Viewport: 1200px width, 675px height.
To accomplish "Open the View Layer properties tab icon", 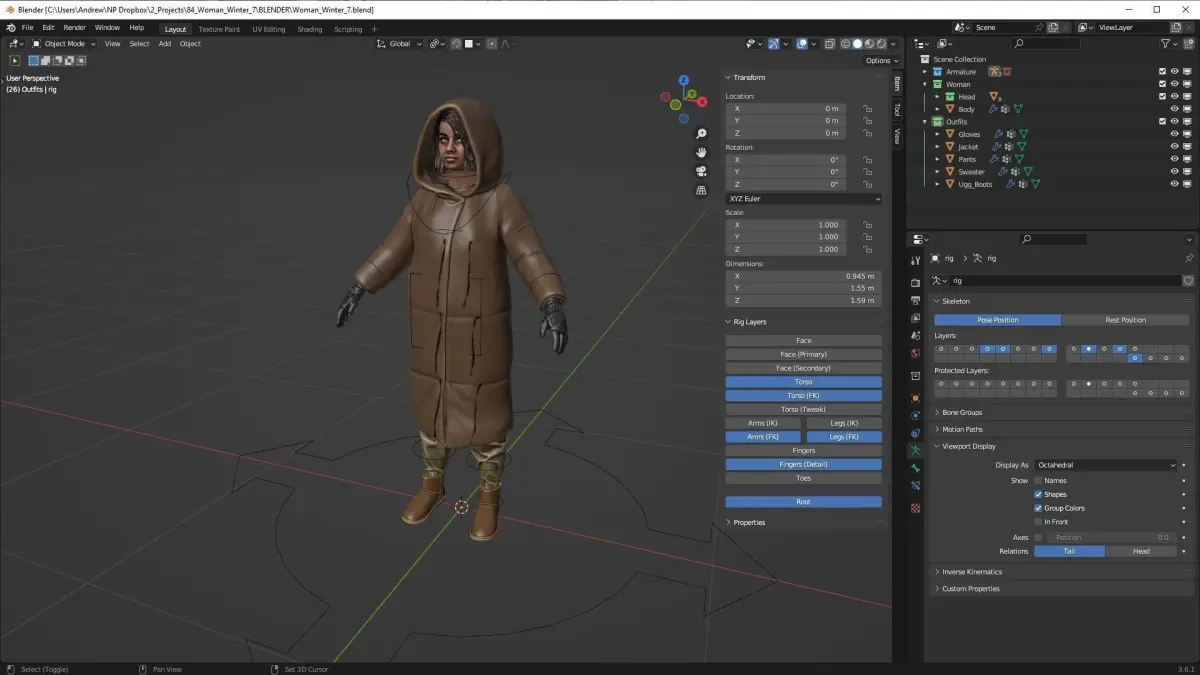I will (x=915, y=318).
